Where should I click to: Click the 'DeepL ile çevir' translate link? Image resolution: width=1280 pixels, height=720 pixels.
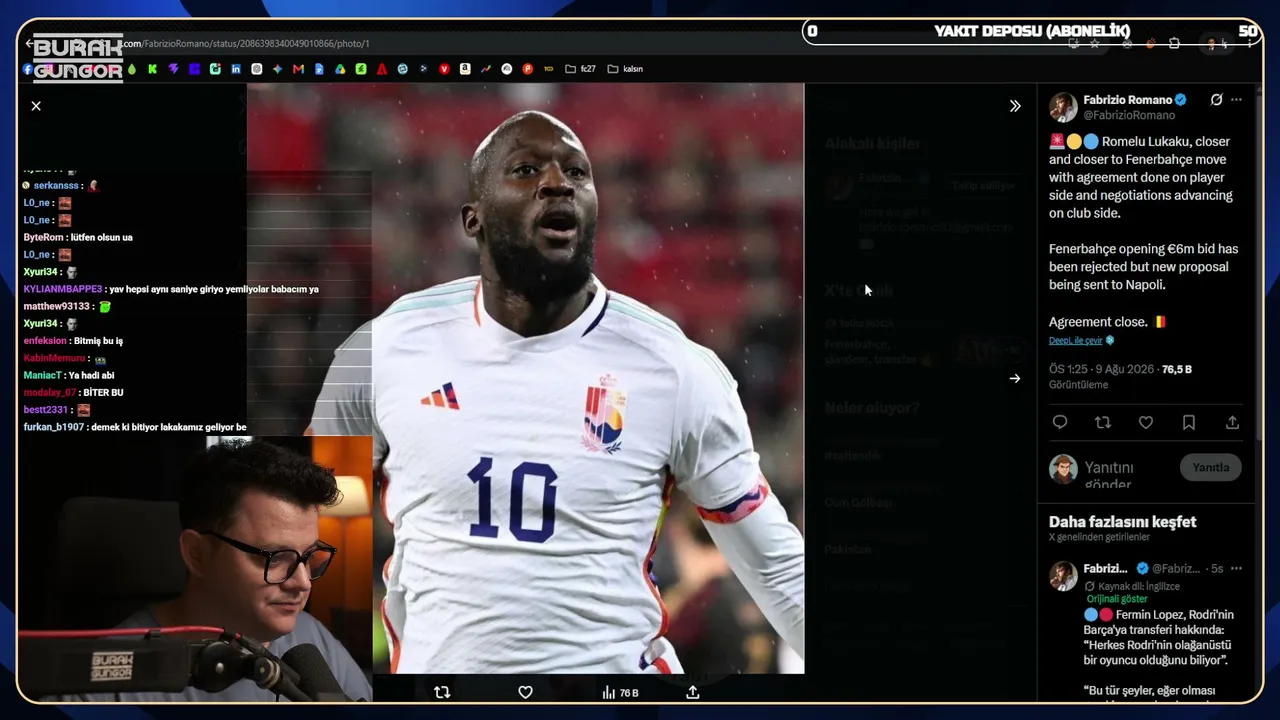point(1075,340)
